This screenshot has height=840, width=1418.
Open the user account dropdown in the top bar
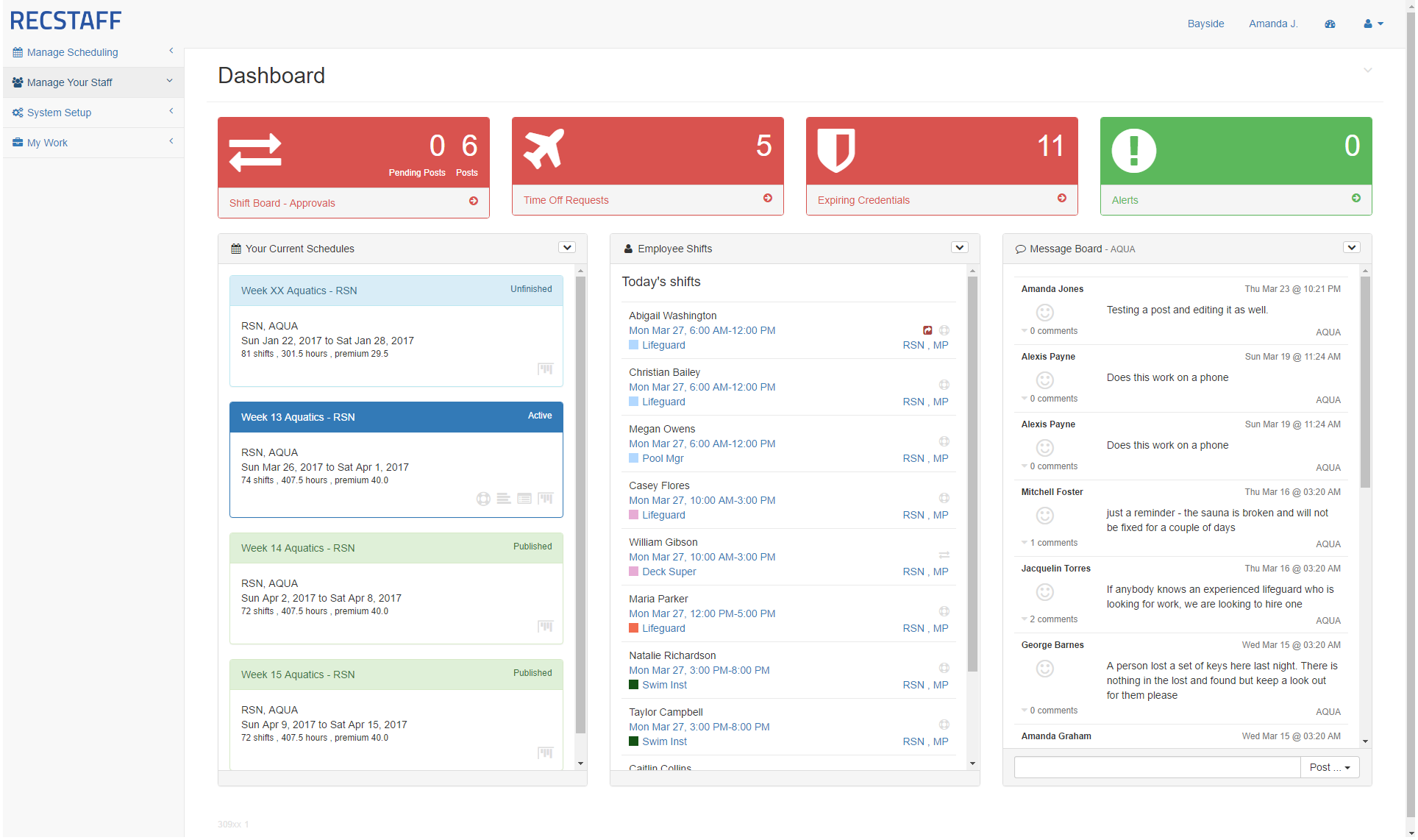coord(1373,24)
